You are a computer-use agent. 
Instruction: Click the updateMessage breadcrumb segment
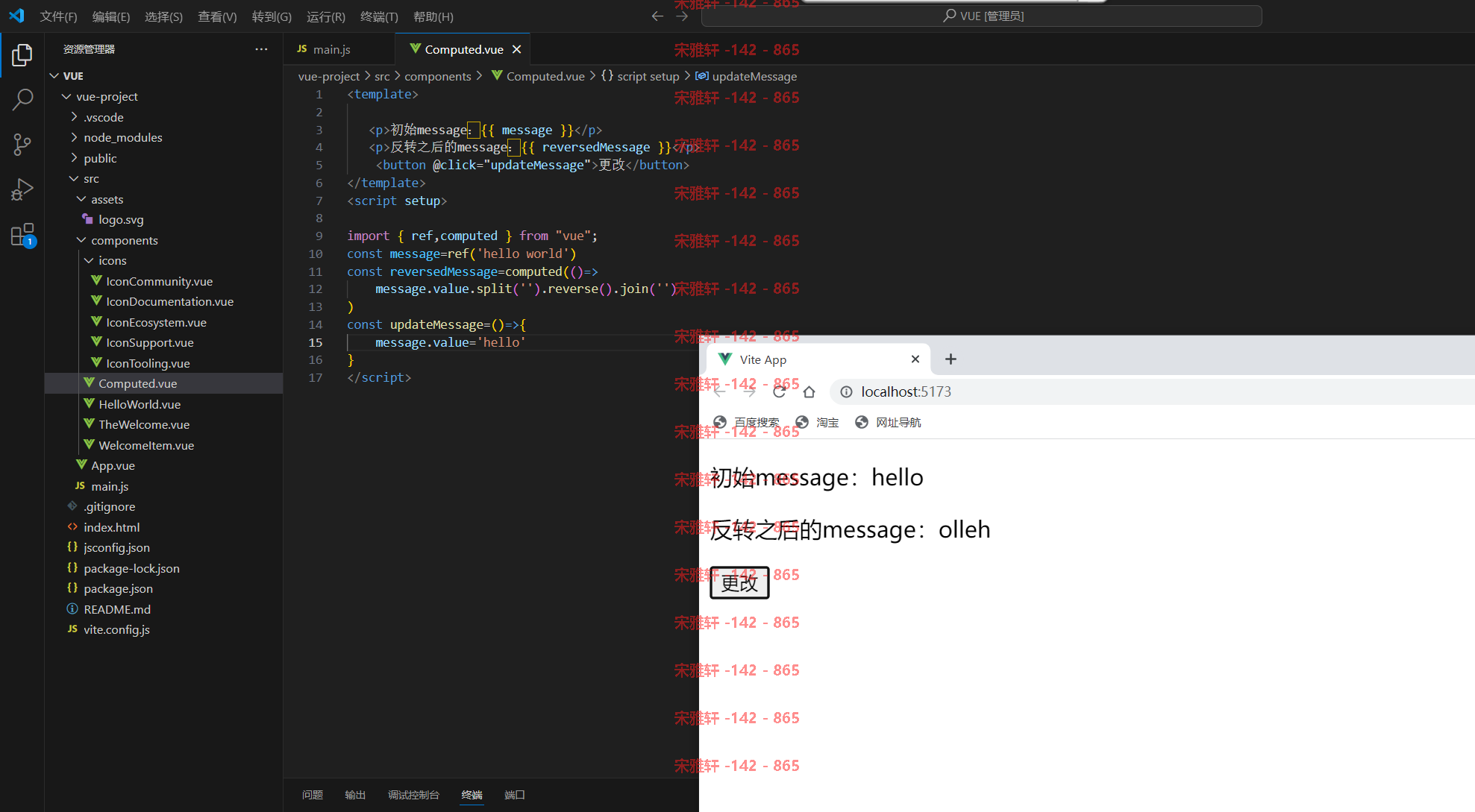point(754,76)
